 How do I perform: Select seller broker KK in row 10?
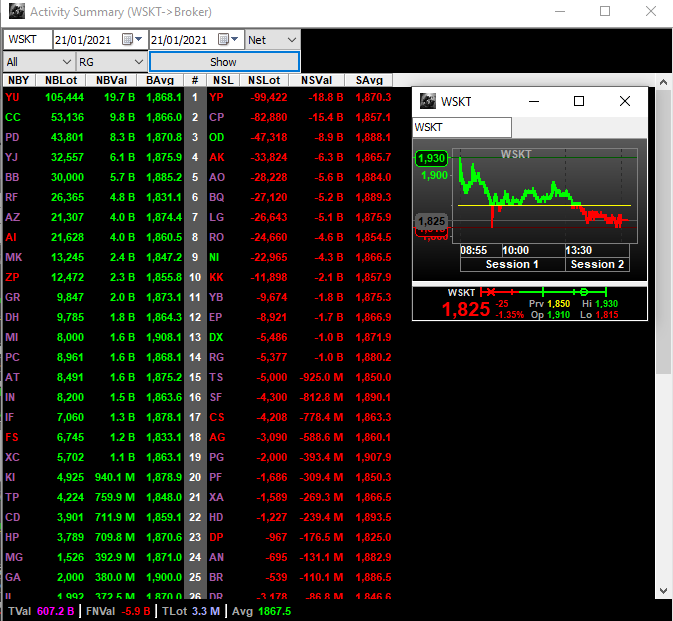216,277
